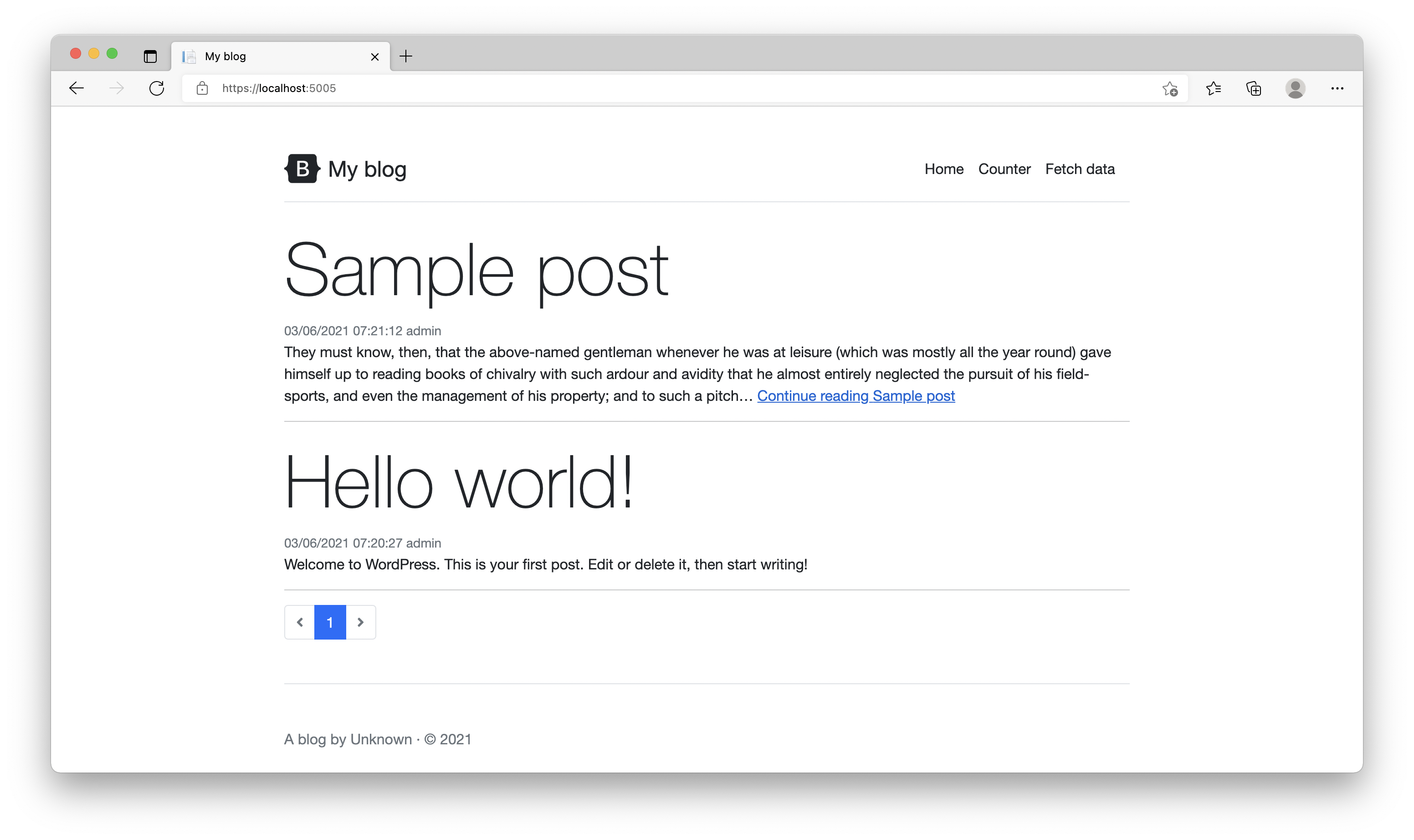Go to next page chevron
Image resolution: width=1414 pixels, height=840 pixels.
(361, 622)
